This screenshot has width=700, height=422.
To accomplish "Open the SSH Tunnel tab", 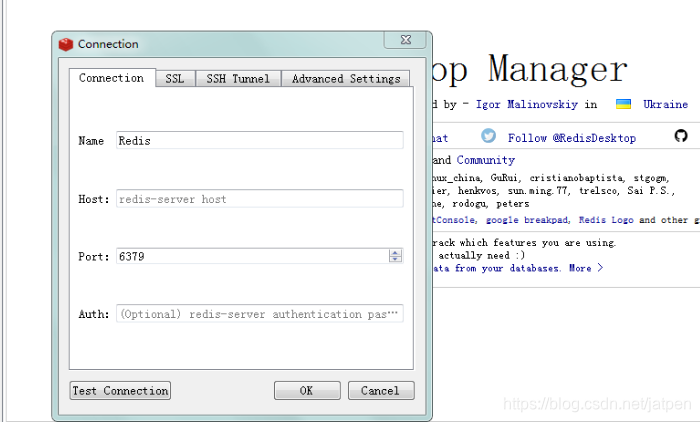I will (238, 79).
